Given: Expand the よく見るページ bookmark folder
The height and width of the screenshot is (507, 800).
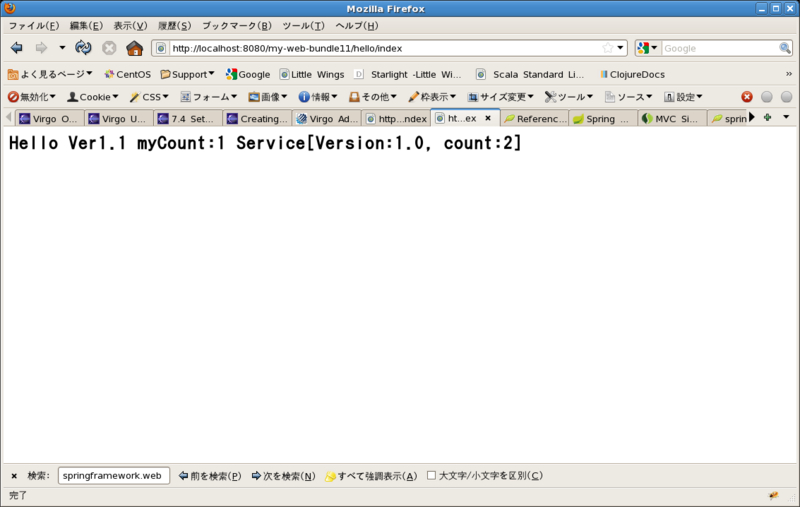Looking at the screenshot, I should click(x=50, y=74).
